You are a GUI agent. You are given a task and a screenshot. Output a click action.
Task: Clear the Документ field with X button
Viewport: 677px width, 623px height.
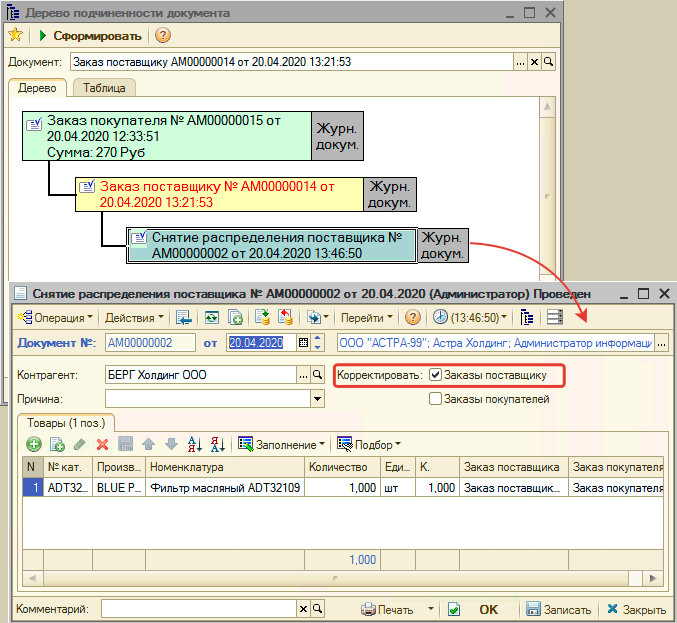tap(534, 62)
